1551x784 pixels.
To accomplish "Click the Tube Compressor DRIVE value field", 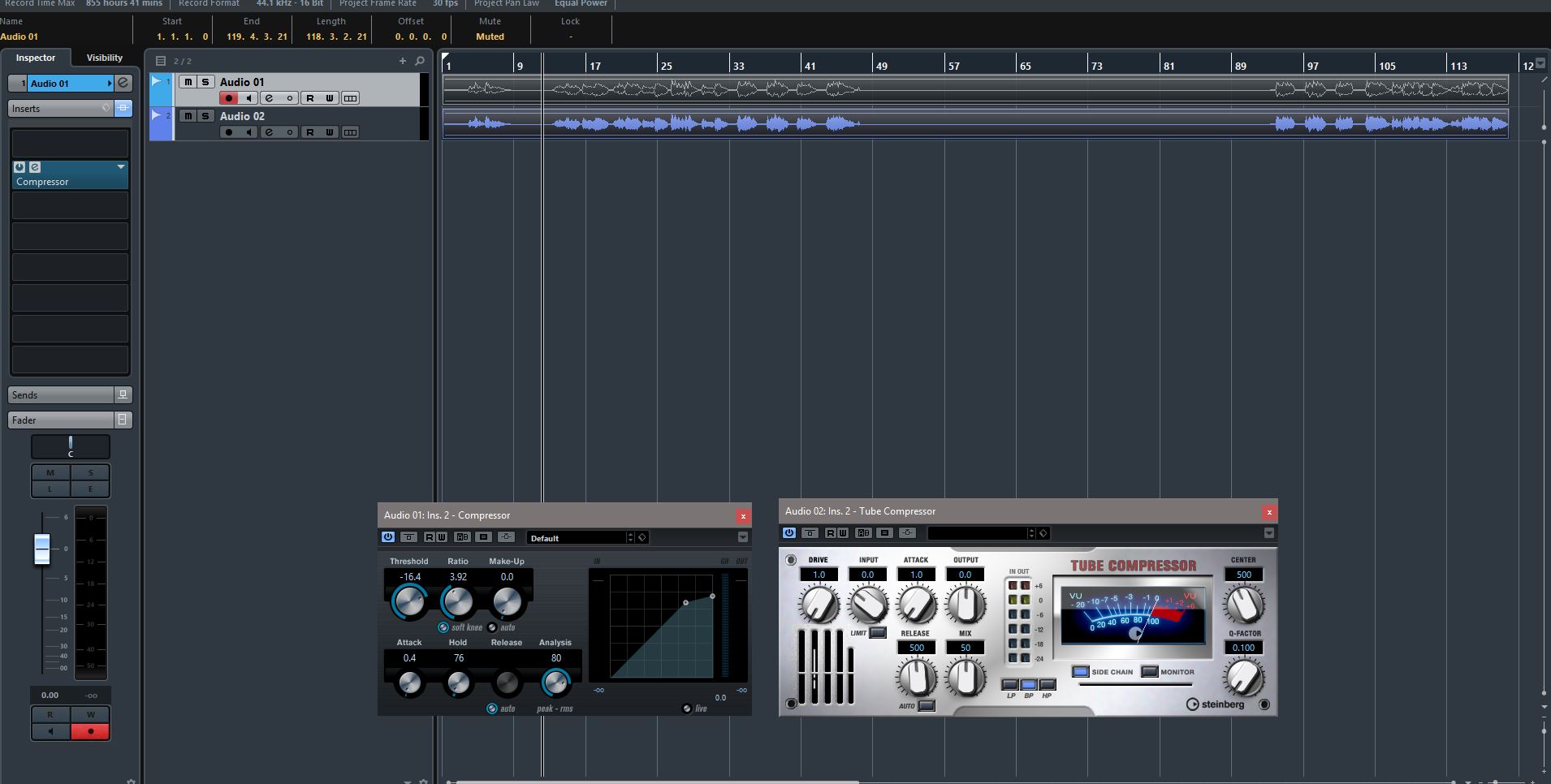I will point(819,575).
